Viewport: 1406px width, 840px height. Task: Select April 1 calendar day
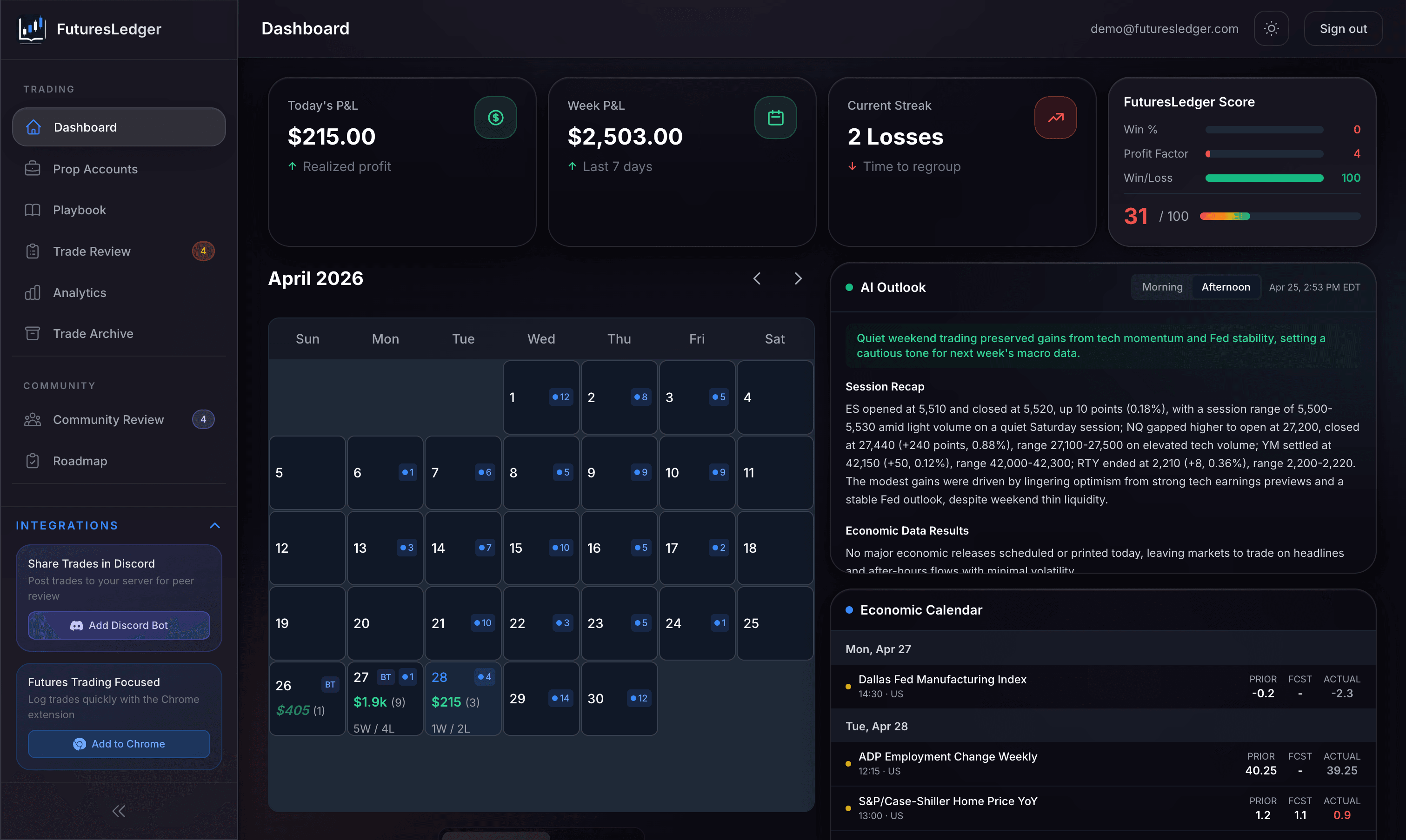tap(541, 397)
